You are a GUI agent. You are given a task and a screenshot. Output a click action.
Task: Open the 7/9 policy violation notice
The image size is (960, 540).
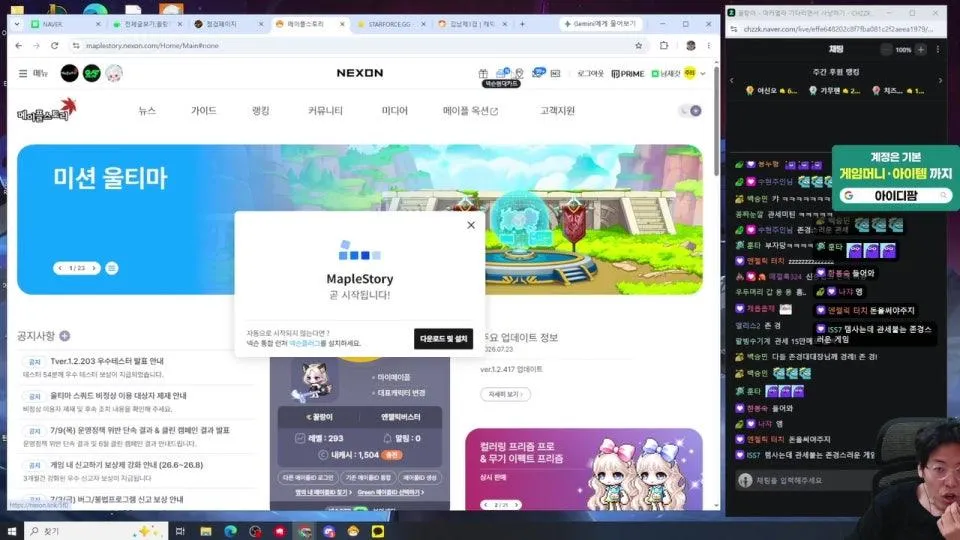tap(140, 430)
